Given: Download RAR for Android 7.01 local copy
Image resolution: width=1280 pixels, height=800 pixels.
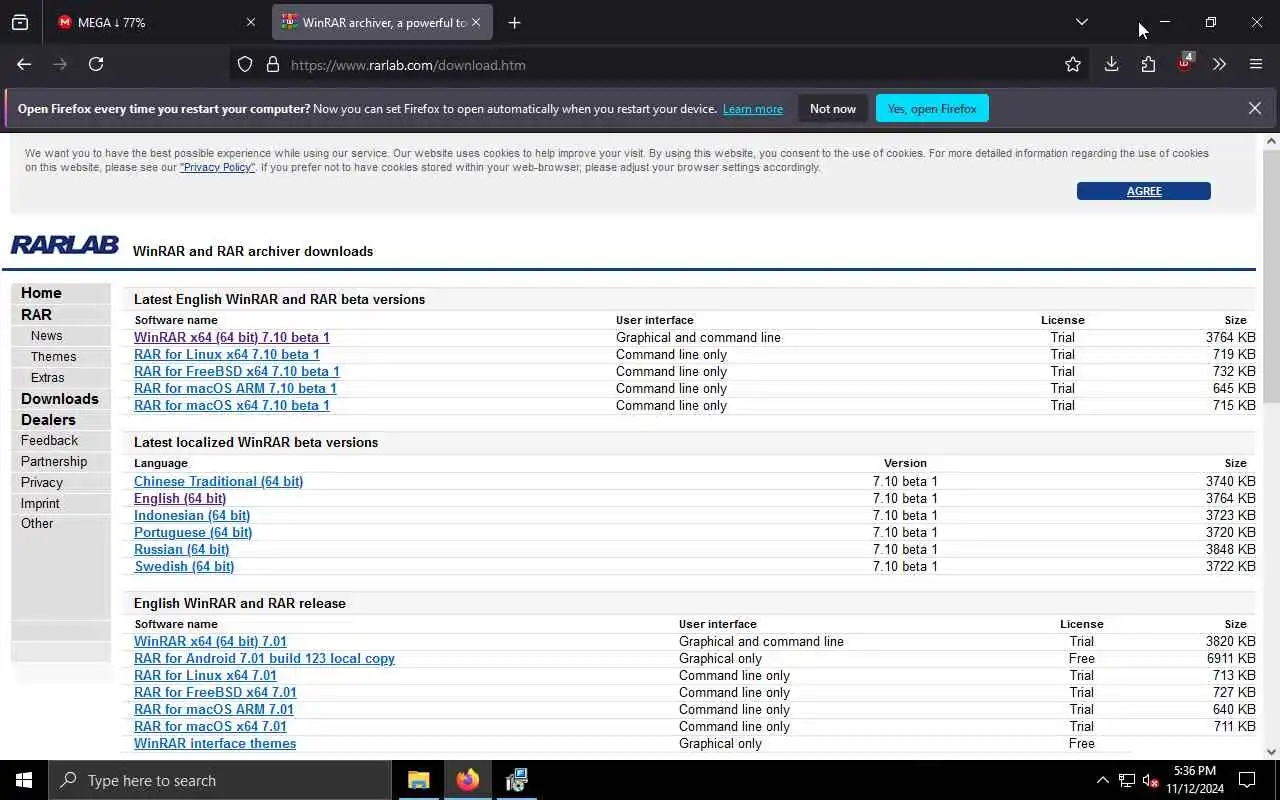Looking at the screenshot, I should click(264, 658).
